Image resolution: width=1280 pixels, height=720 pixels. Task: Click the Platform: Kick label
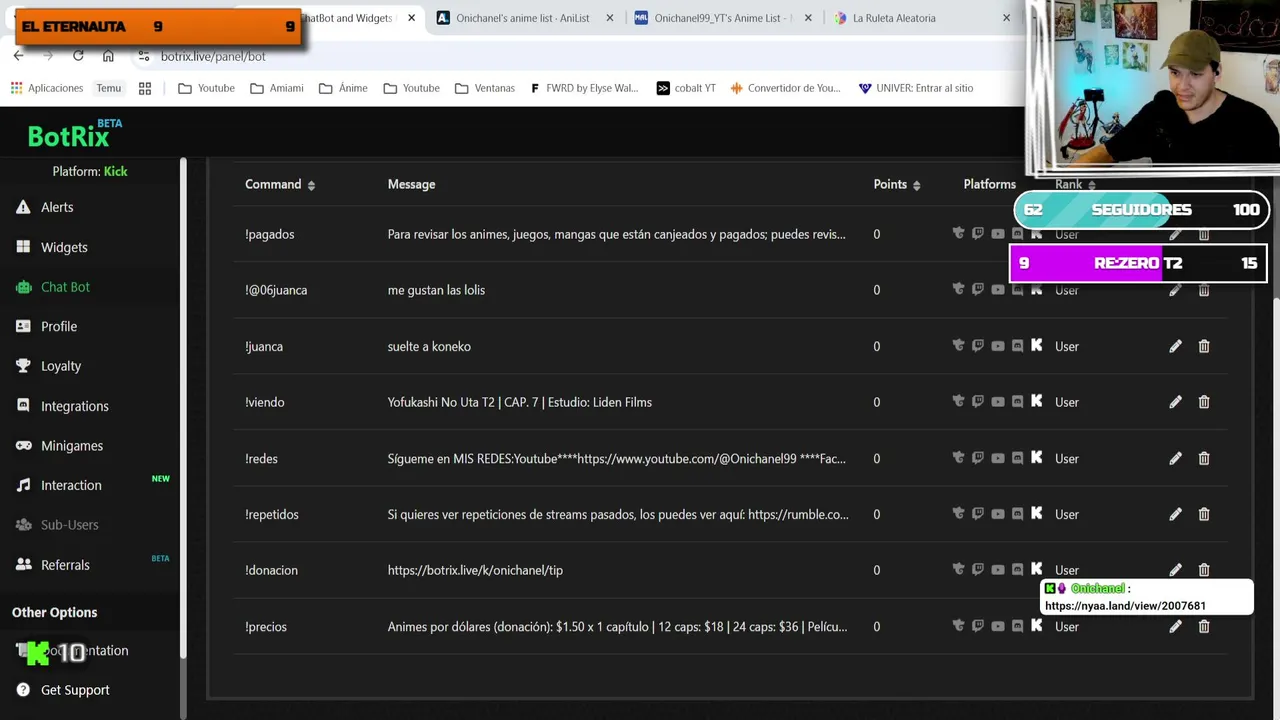90,171
